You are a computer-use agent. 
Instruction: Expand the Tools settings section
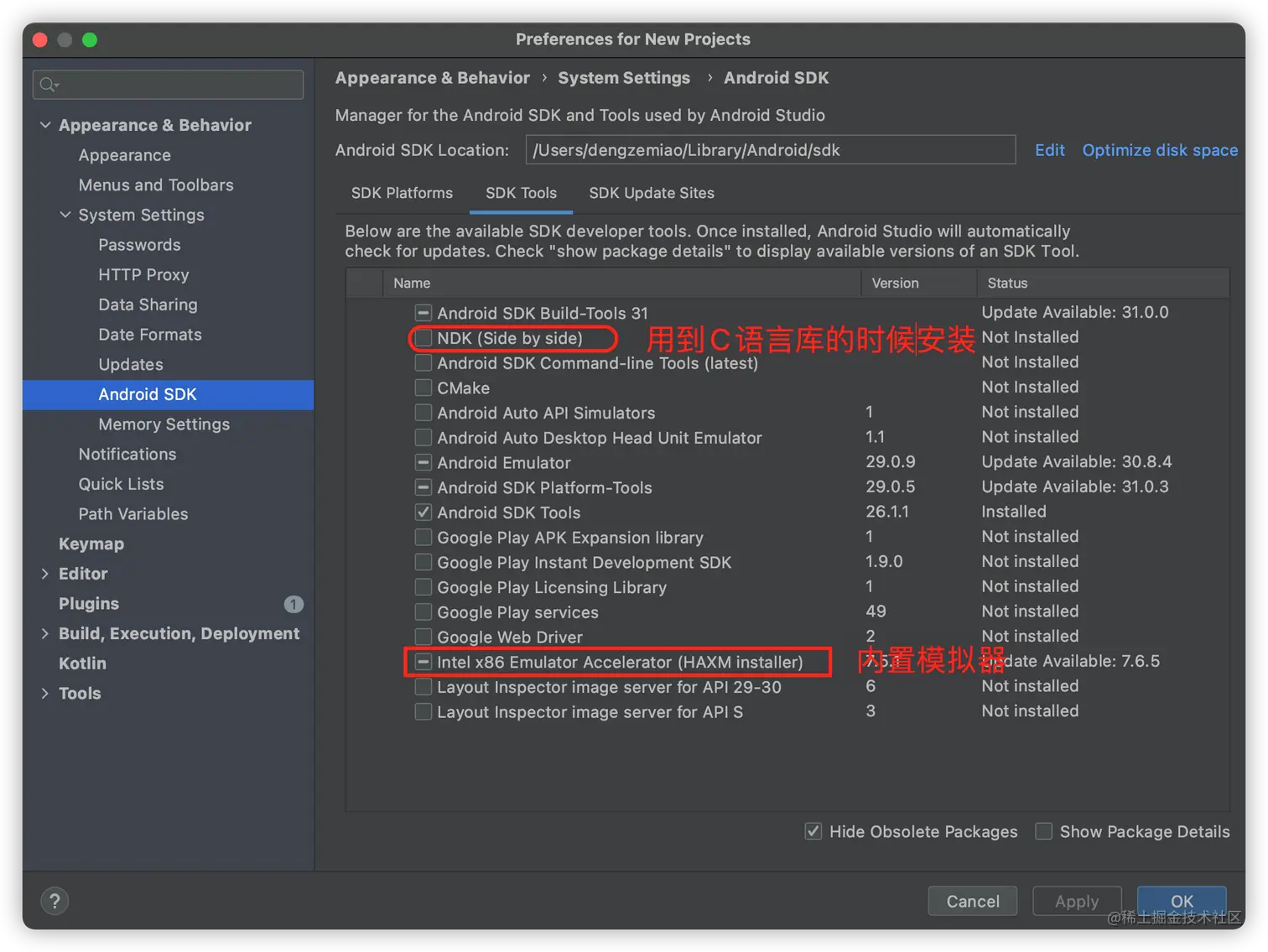(45, 694)
